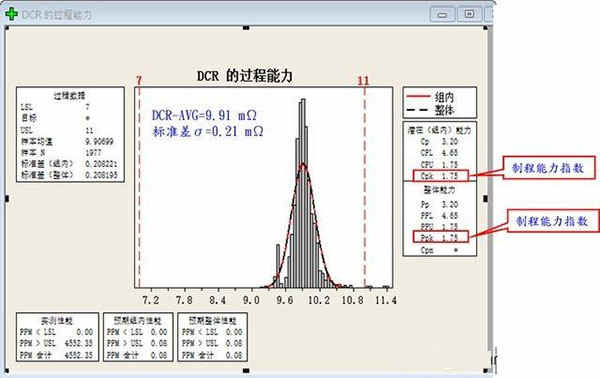The image size is (600, 378).
Task: Click the '实测性能' table heading
Action: tap(57, 321)
